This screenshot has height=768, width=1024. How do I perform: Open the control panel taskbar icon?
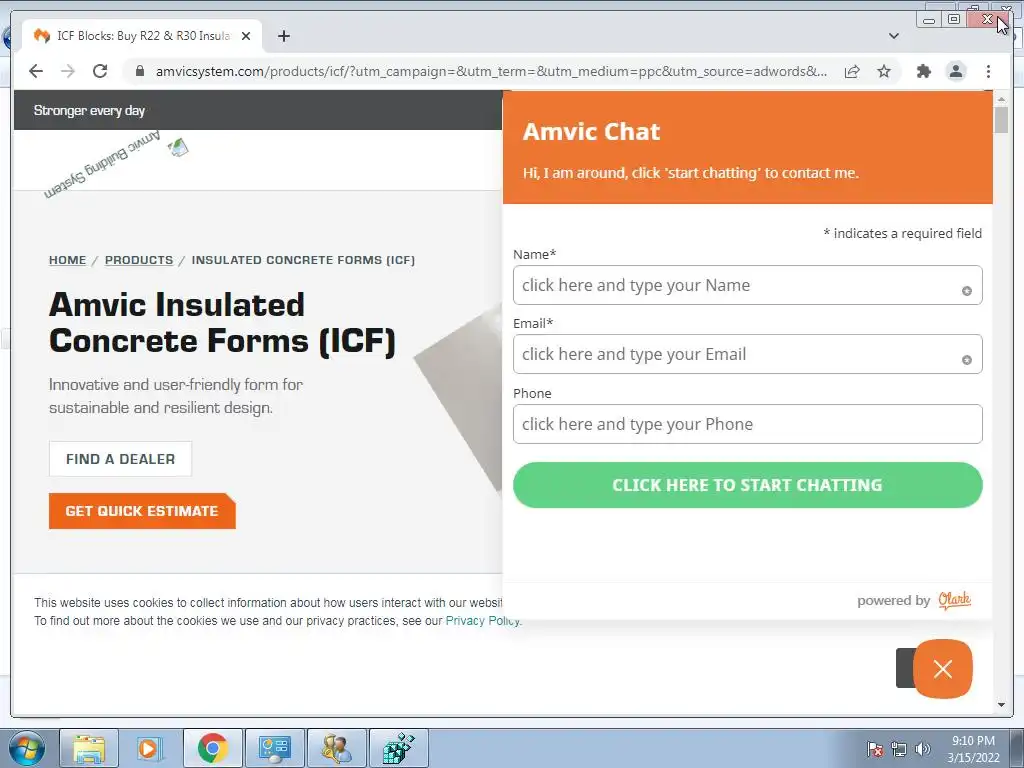275,748
